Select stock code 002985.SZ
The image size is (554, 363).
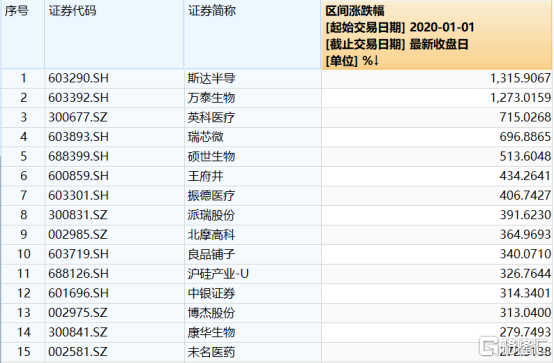[78, 234]
